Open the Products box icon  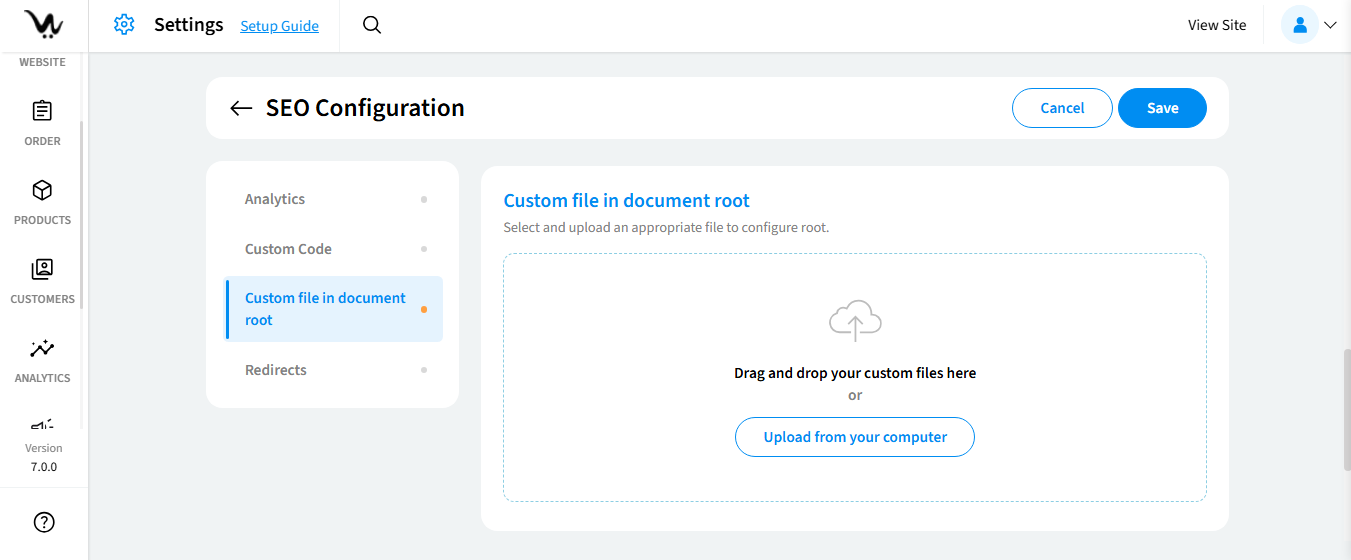[42, 190]
